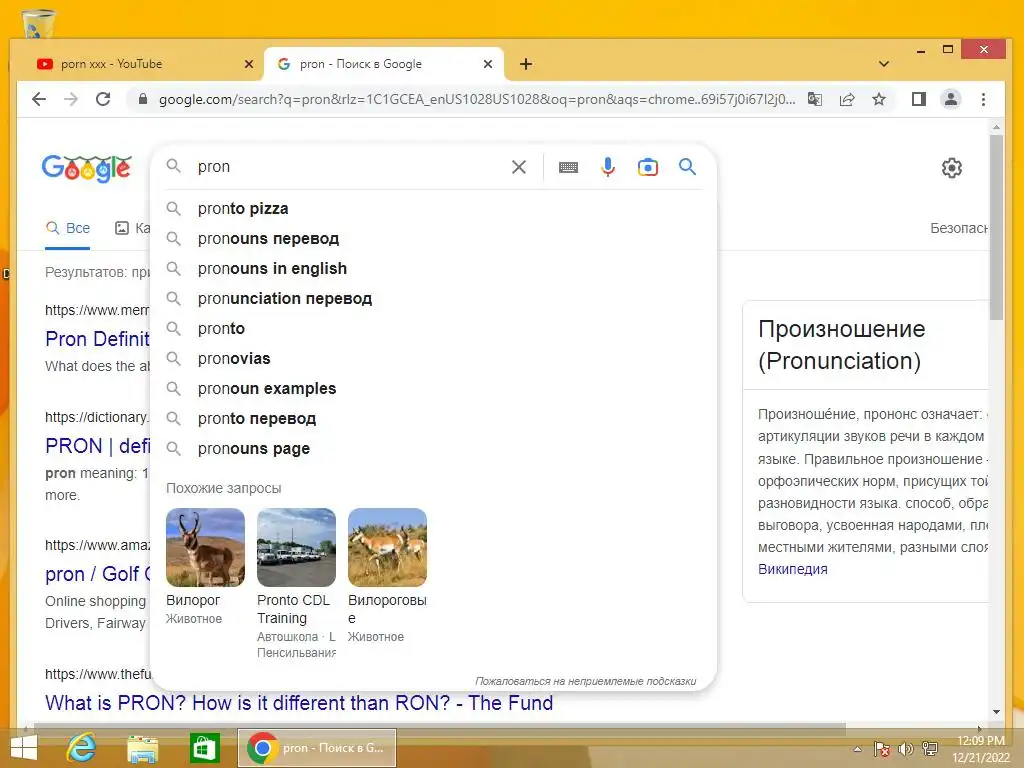Choose suggestion pronouns page

click(x=433, y=449)
